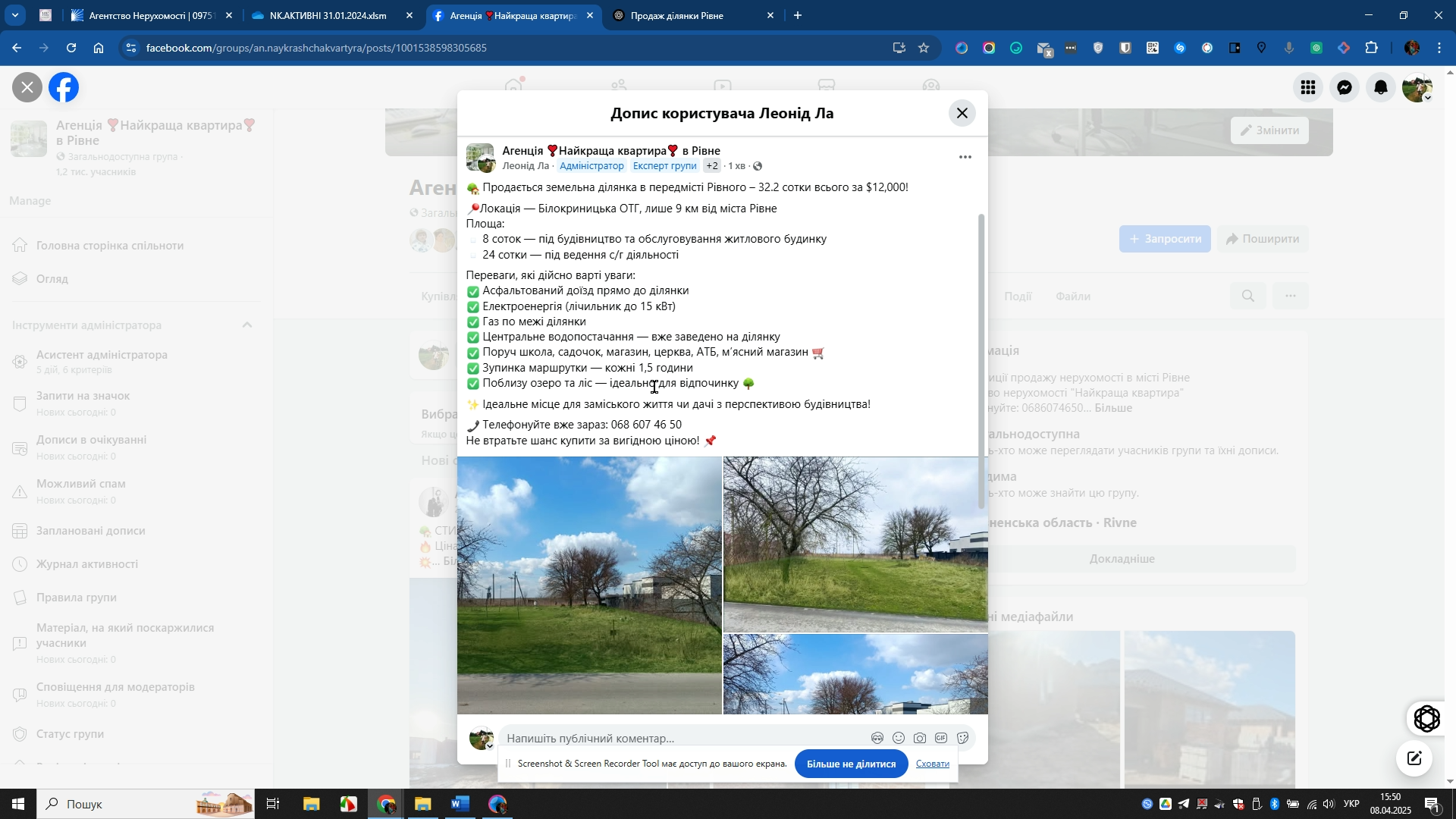Click the public comment input field
The image size is (1456, 819).
pos(682,739)
